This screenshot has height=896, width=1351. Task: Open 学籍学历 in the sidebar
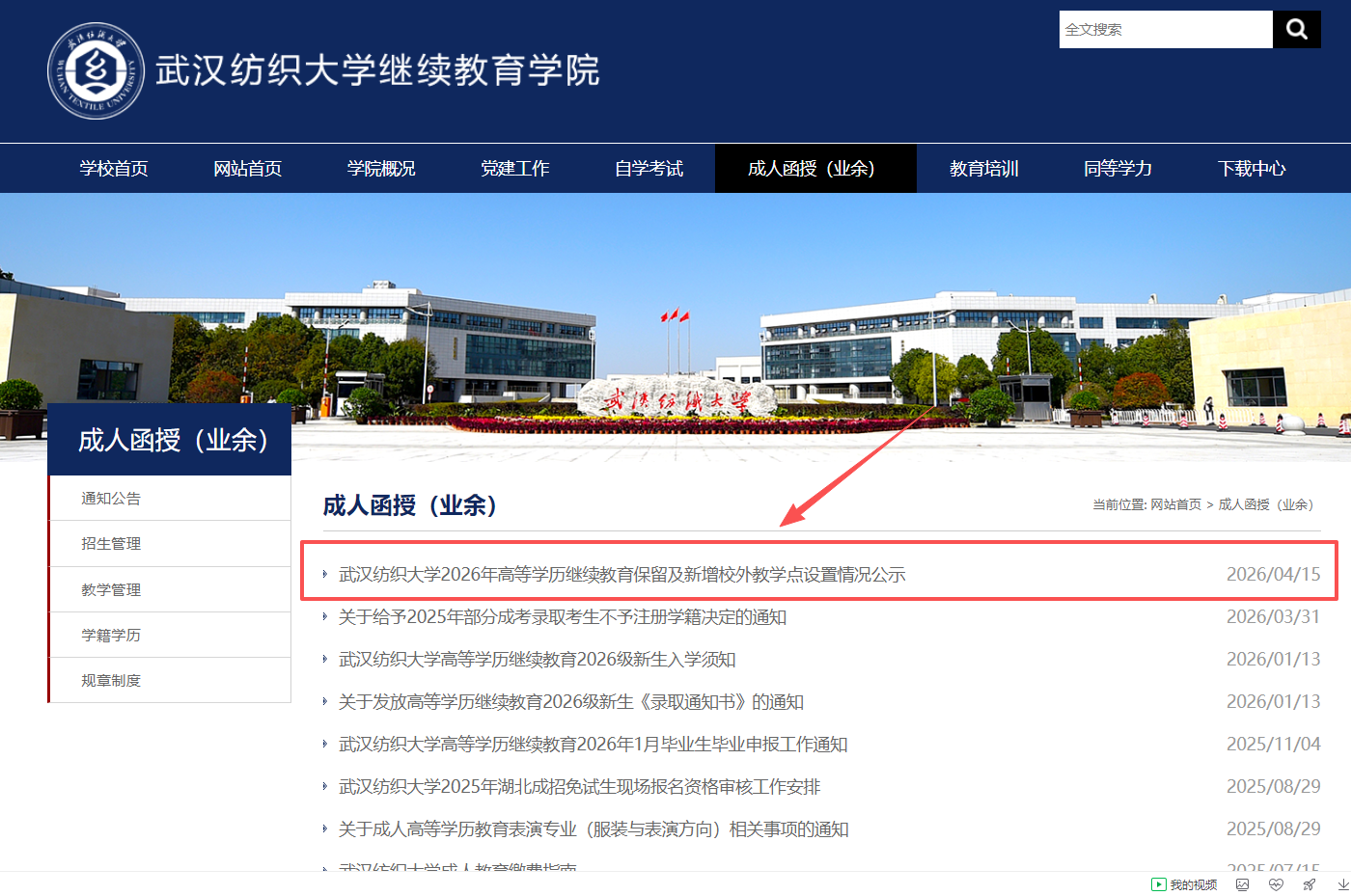coord(170,635)
